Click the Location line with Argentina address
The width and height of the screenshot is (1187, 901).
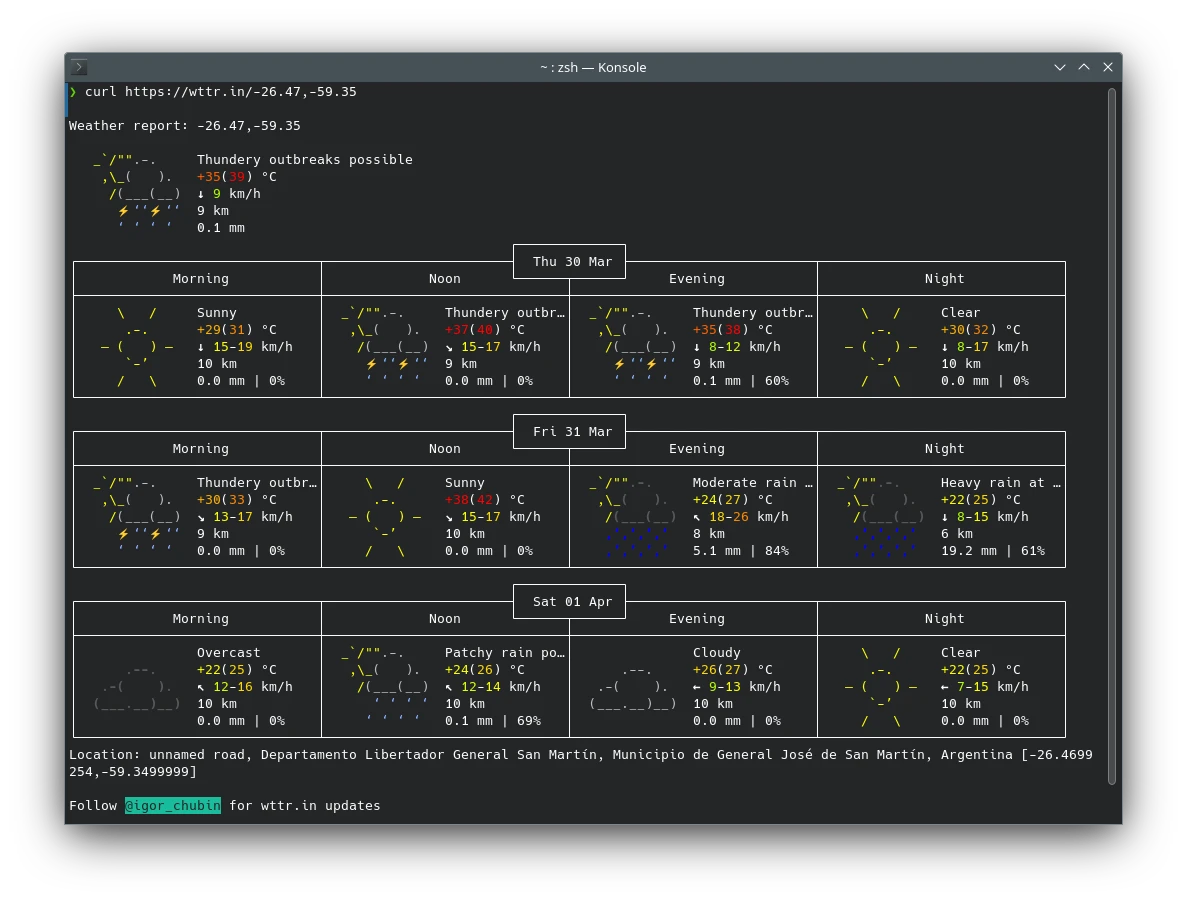580,755
